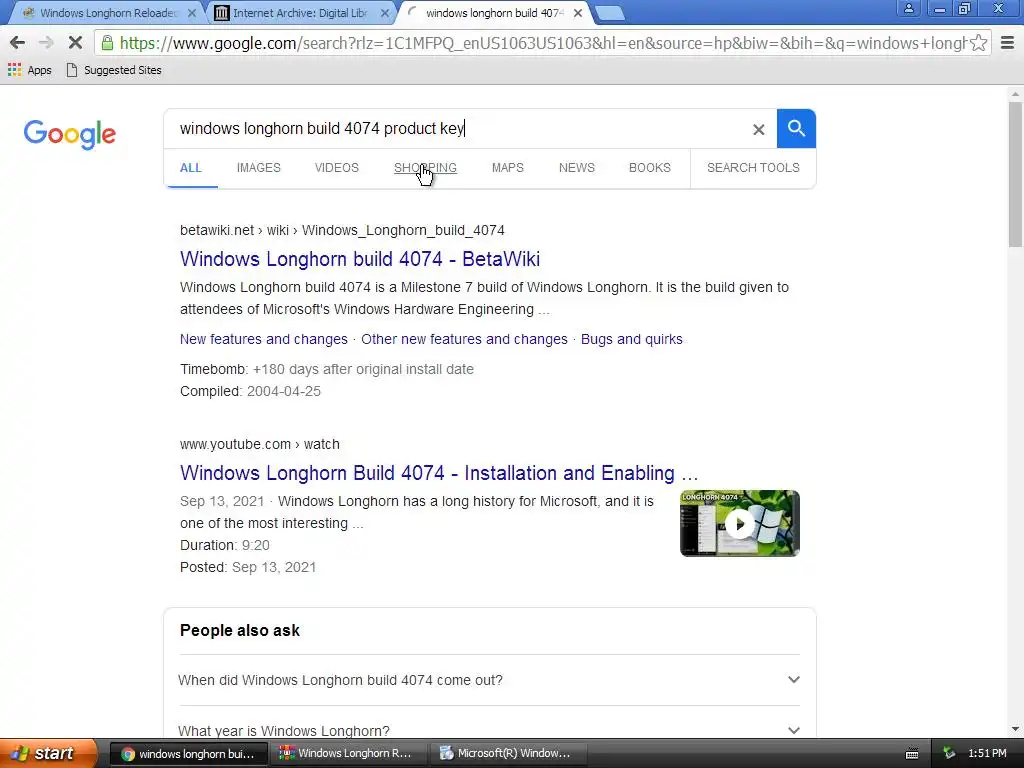The height and width of the screenshot is (768, 1024).
Task: Switch to IMAGES results
Action: tap(259, 168)
